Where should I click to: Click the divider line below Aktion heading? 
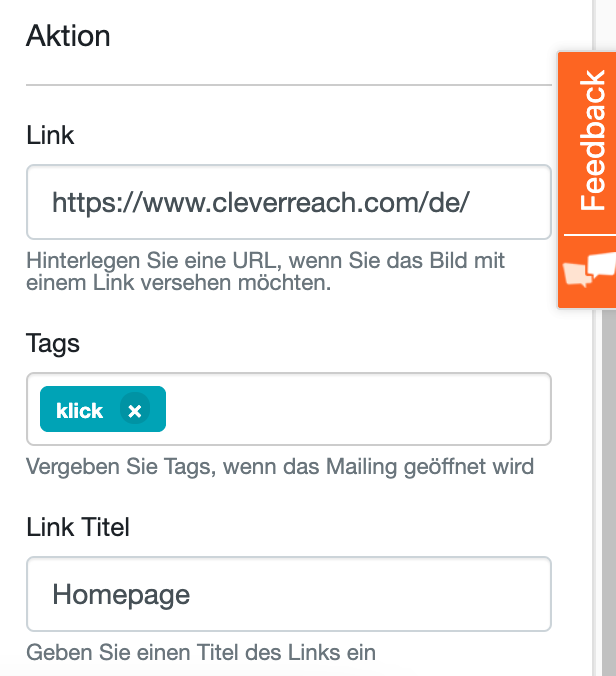point(289,85)
